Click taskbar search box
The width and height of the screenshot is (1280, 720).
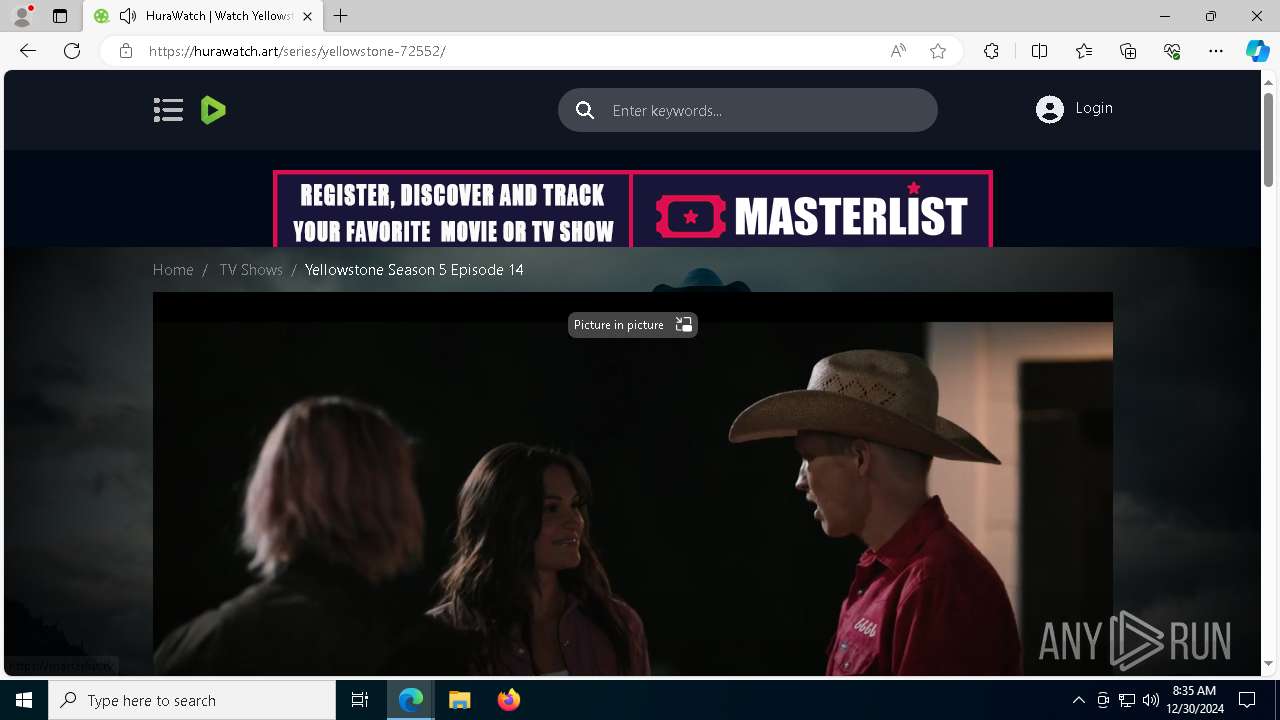pos(192,700)
